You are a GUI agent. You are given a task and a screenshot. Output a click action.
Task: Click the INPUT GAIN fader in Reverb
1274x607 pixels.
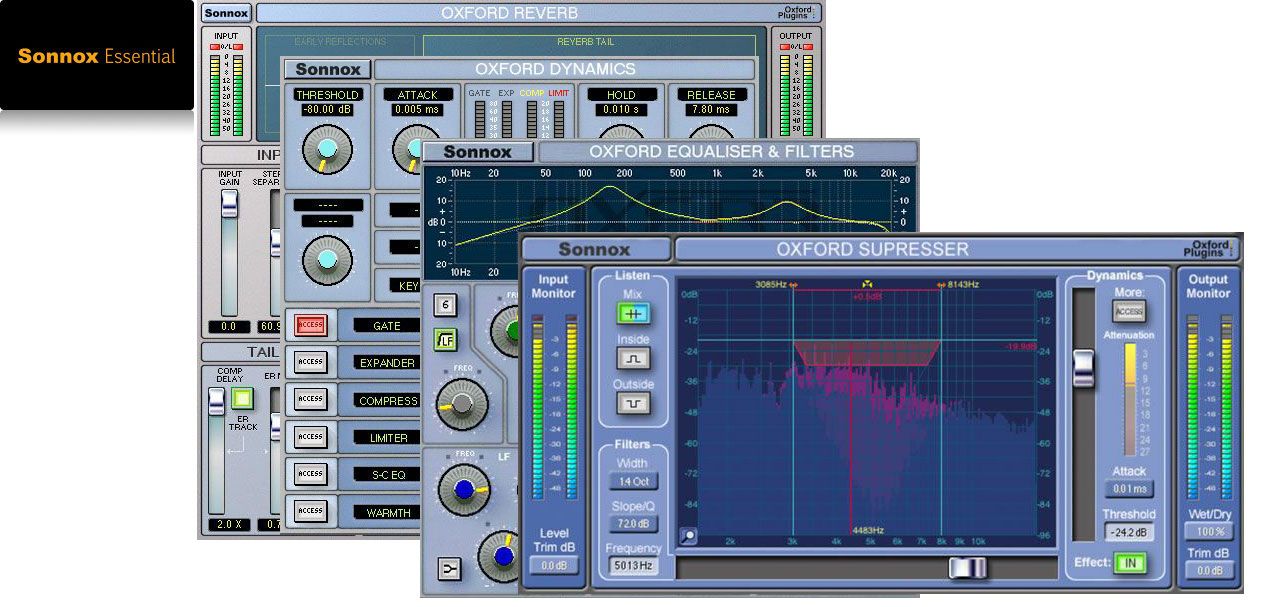point(230,205)
